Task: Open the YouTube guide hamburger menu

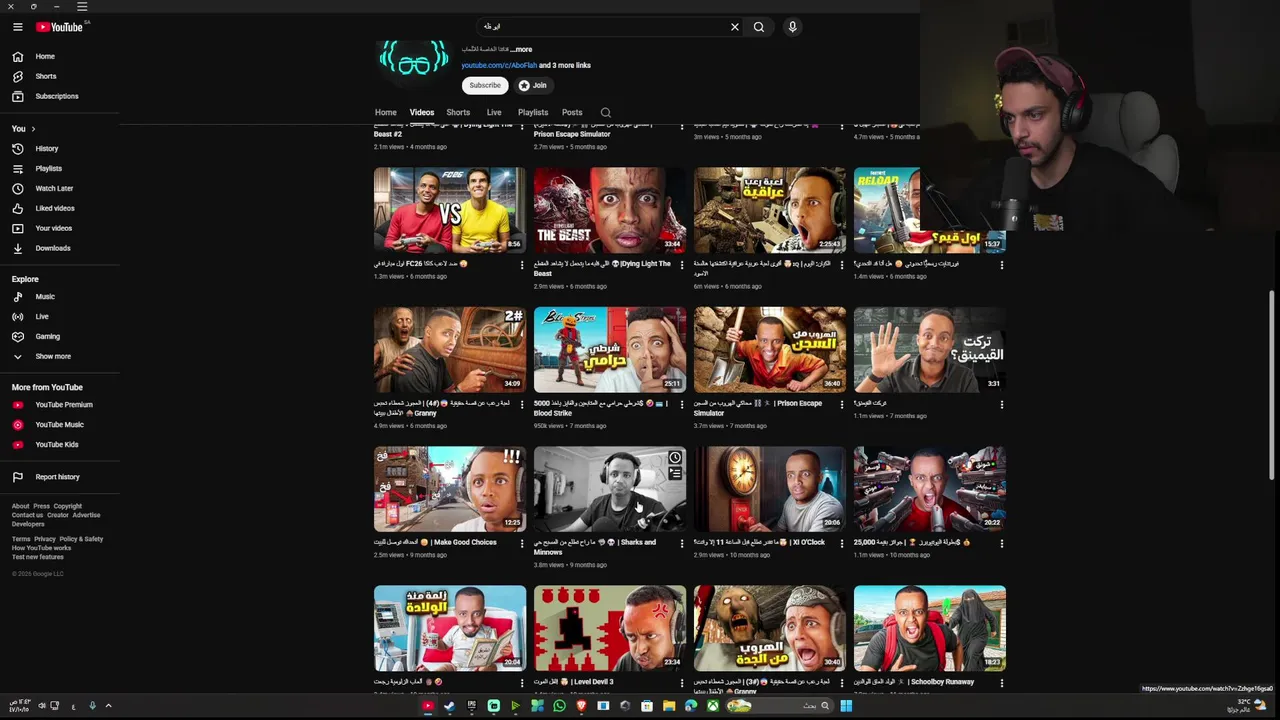Action: 18,27
